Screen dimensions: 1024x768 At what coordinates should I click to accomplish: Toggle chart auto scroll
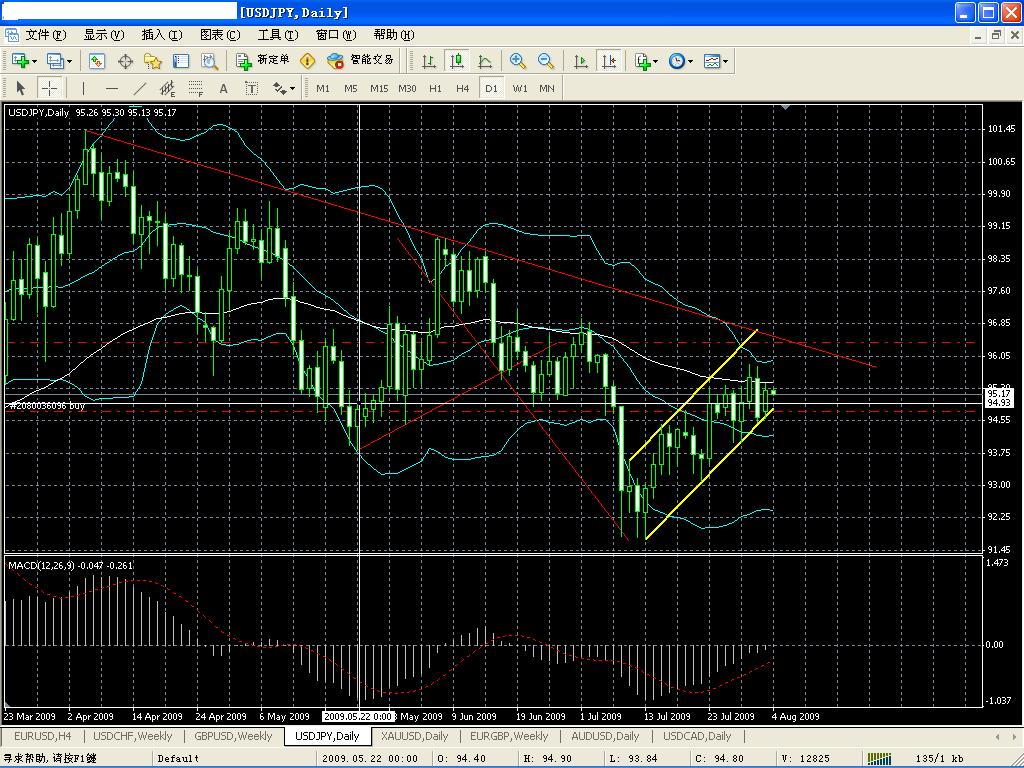(x=580, y=61)
